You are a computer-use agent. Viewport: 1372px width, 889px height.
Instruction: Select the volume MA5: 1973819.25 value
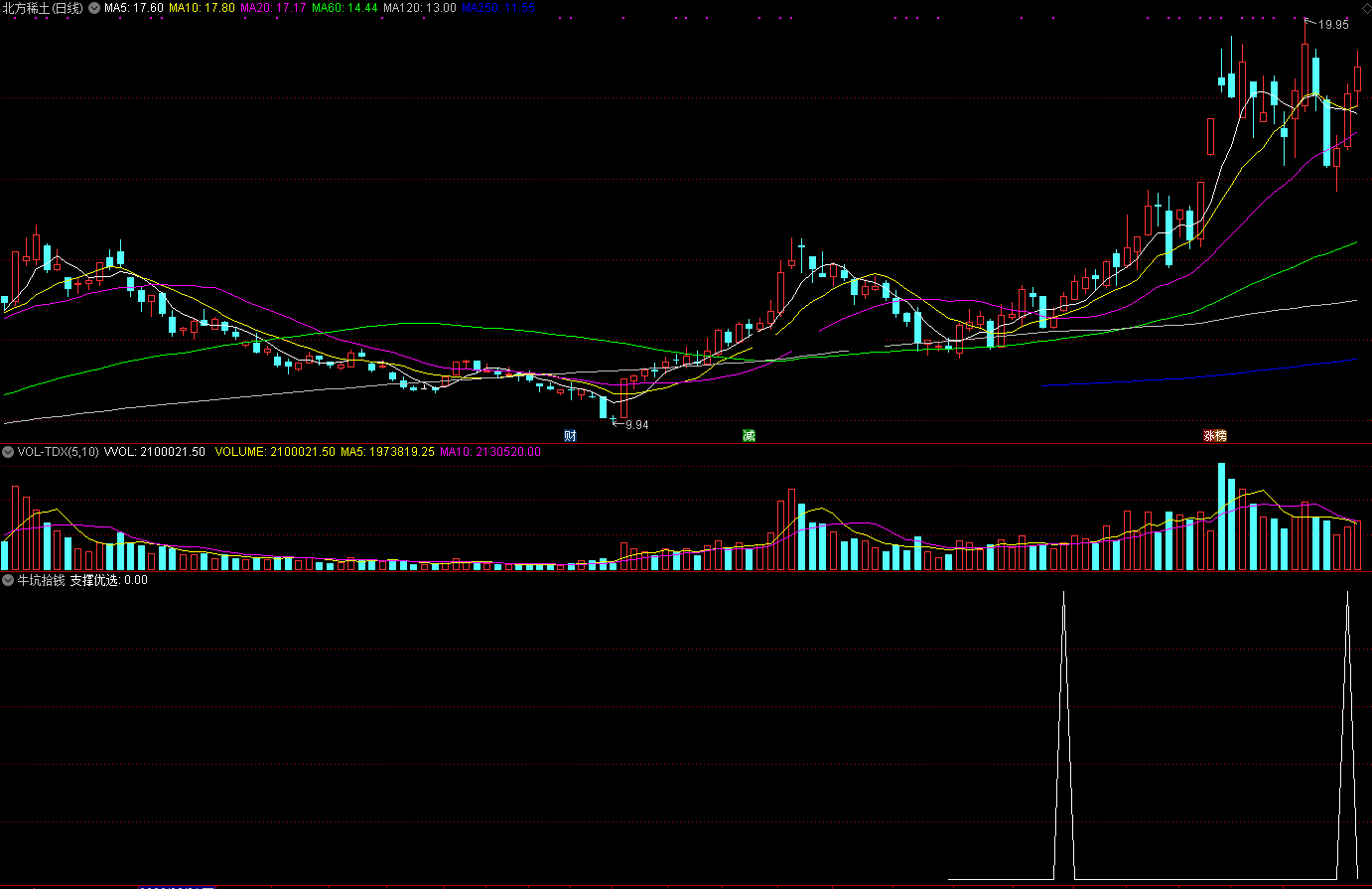point(387,452)
